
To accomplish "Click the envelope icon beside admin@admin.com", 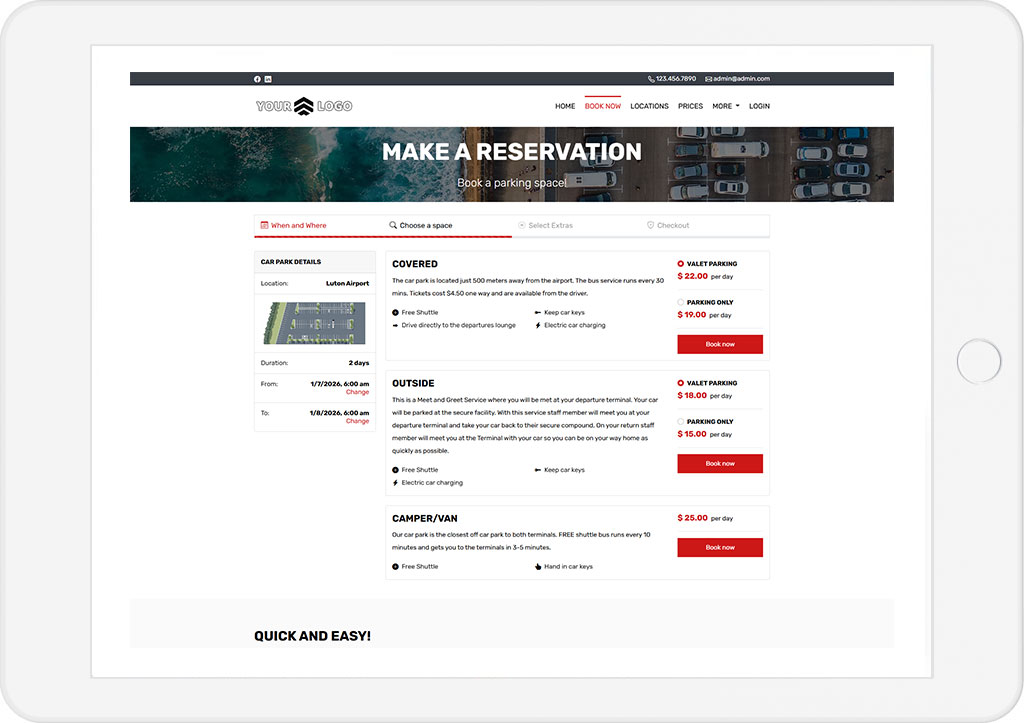I will 708,79.
